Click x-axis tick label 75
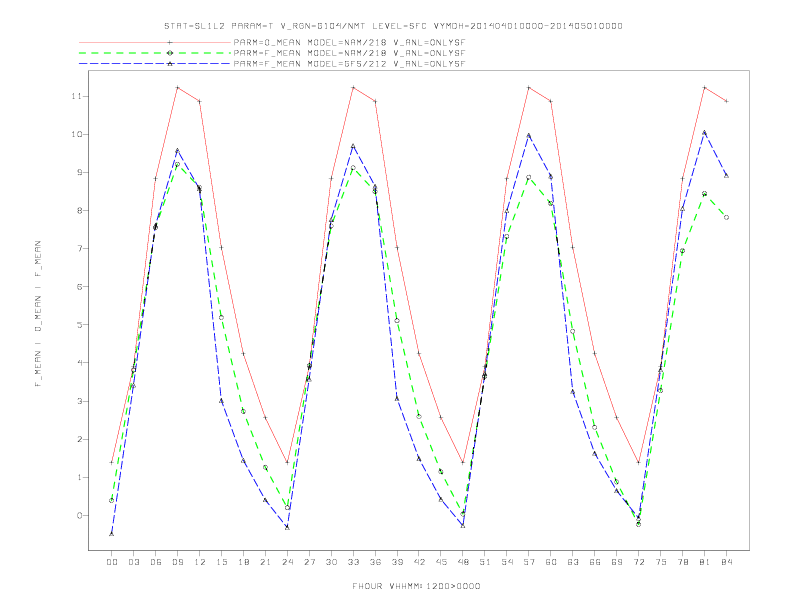The width and height of the screenshot is (792, 612). [661, 562]
